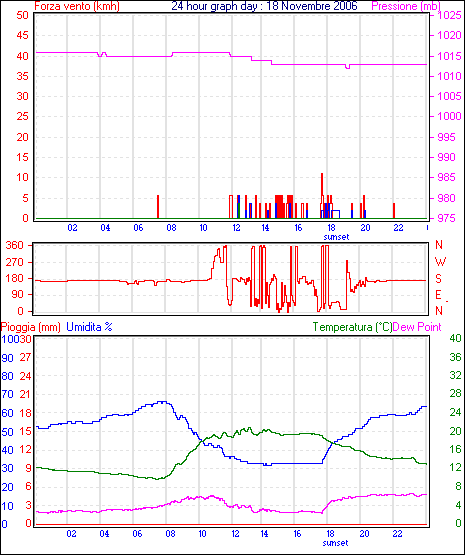
Task: Click the Forza vento (kmh) axis label
Action: click(x=77, y=6)
